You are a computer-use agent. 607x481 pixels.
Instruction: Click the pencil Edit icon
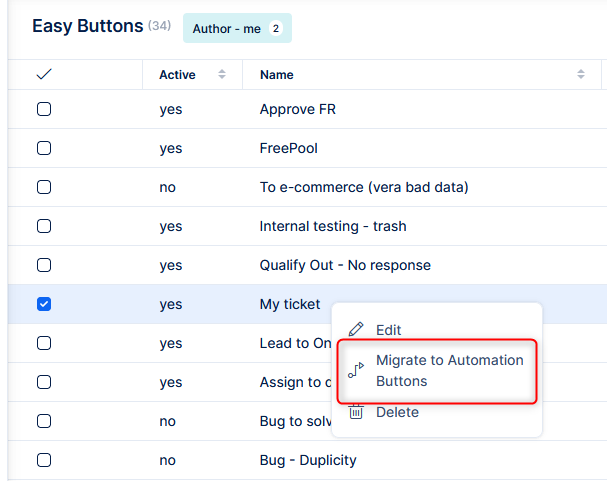356,330
